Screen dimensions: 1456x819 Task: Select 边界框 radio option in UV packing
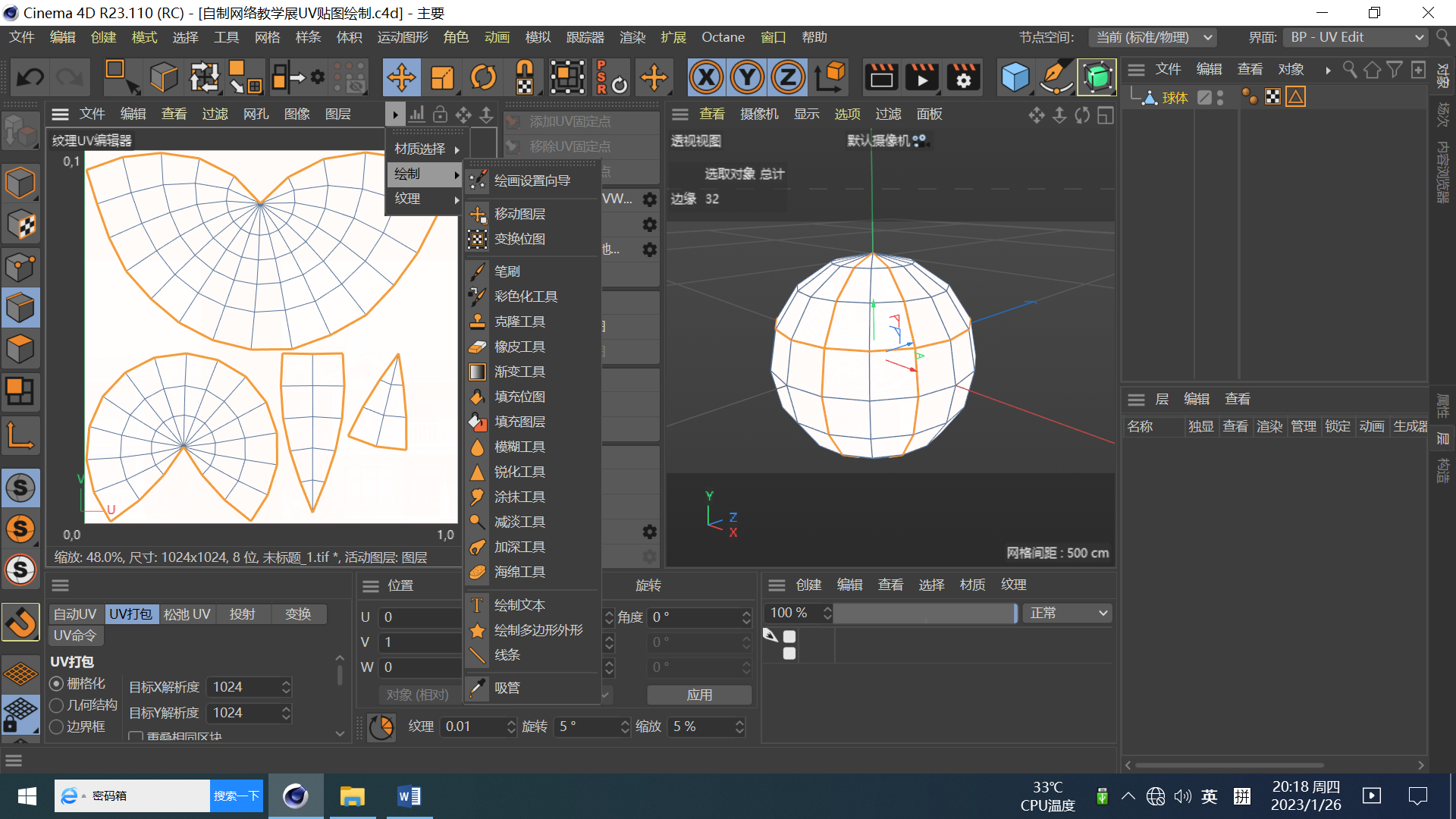coord(57,726)
